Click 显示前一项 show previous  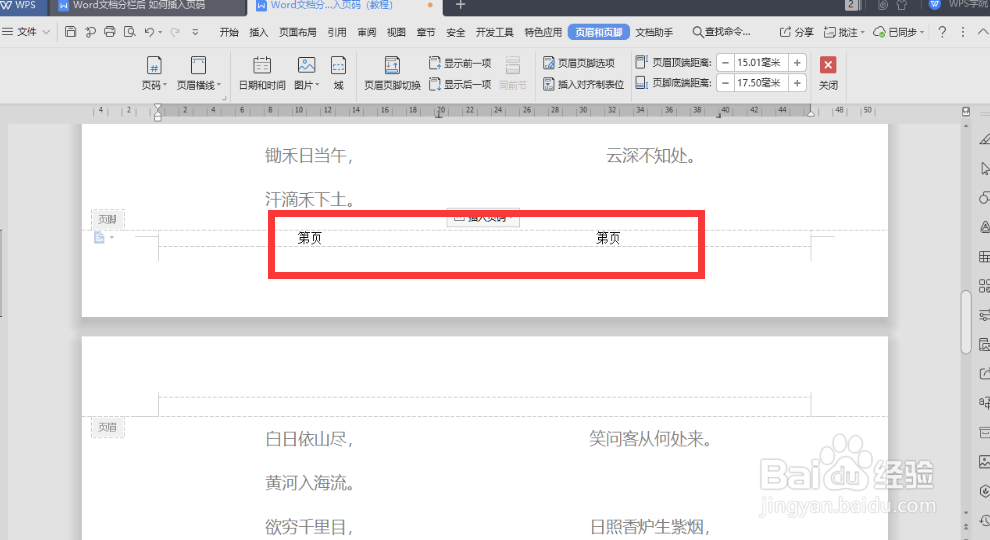coord(460,63)
